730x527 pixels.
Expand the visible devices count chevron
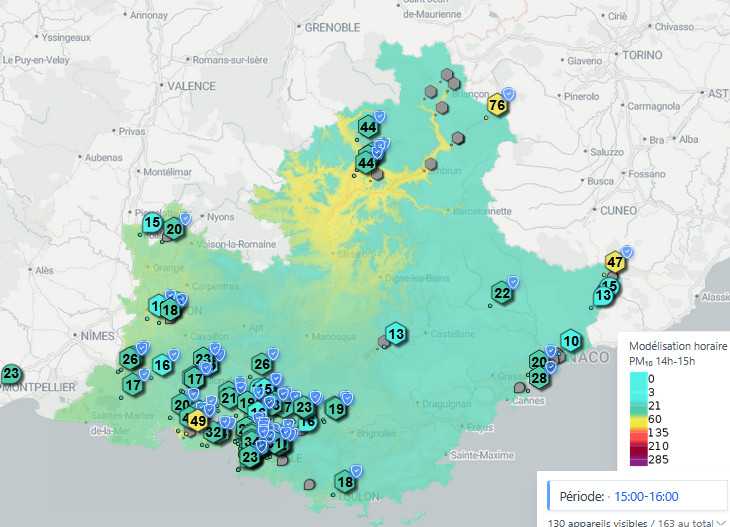[721, 522]
